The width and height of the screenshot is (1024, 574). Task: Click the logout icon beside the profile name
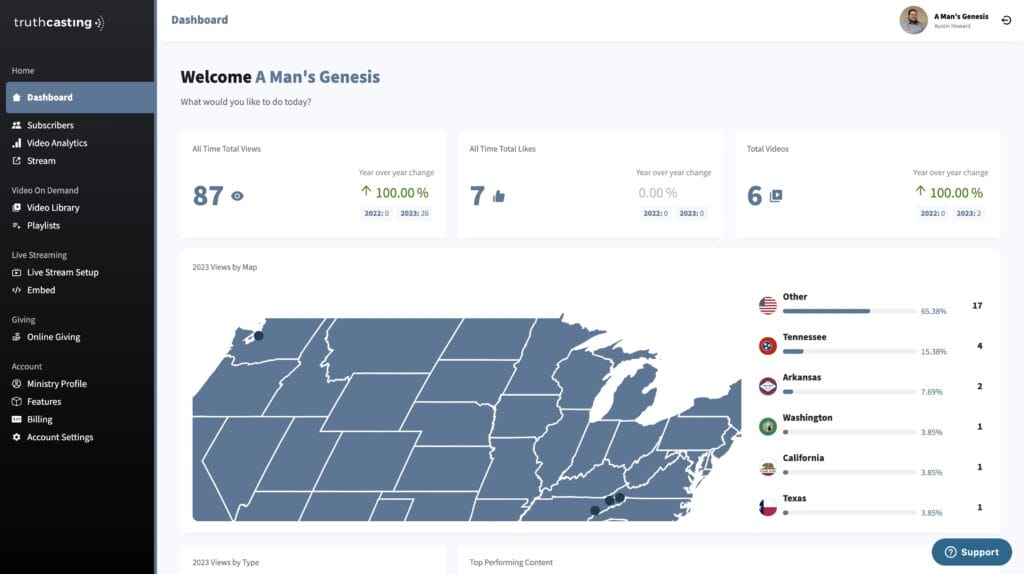(1006, 20)
